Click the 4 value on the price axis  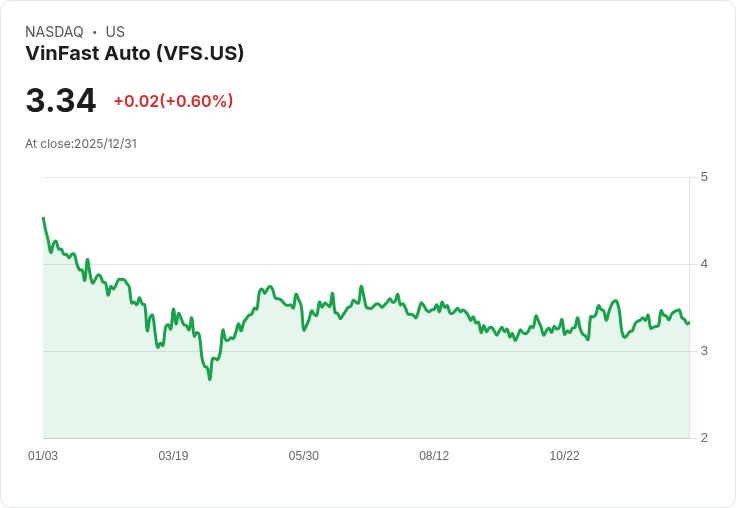[704, 264]
